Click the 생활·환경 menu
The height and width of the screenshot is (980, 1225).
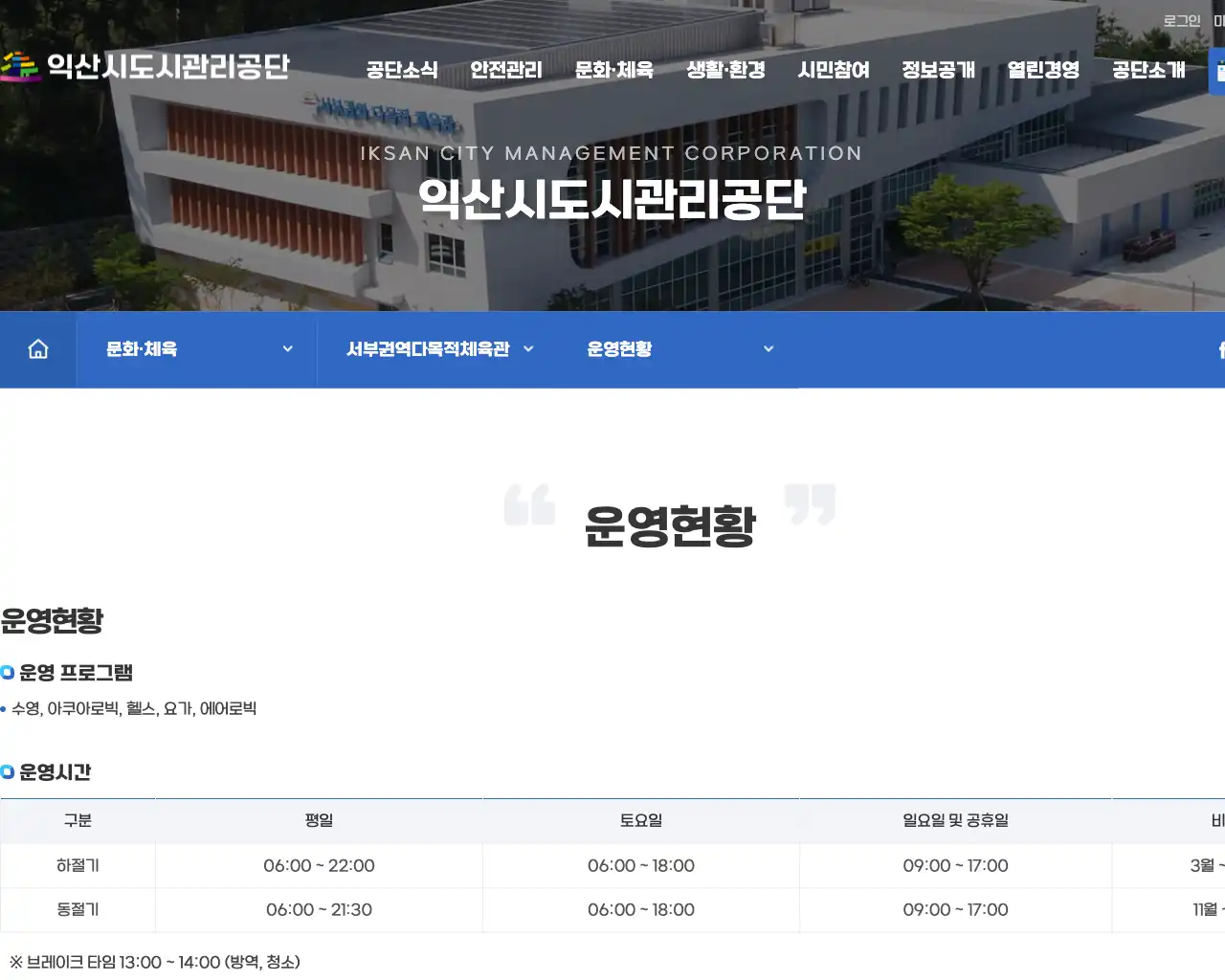(x=725, y=70)
